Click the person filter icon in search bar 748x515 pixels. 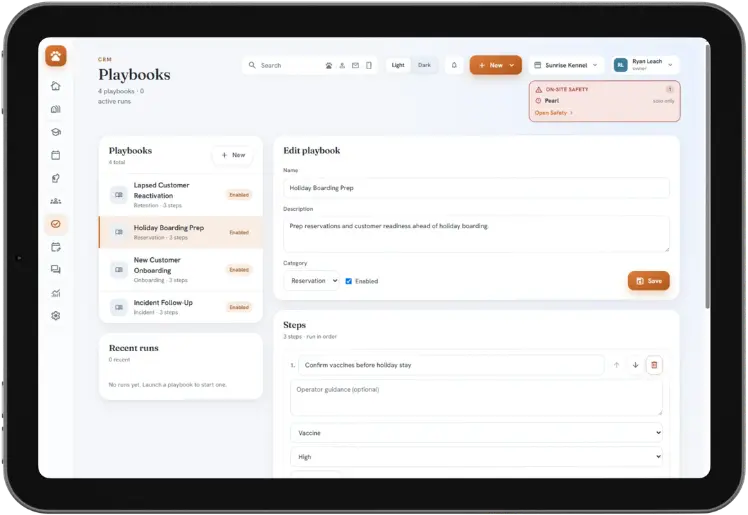click(342, 65)
